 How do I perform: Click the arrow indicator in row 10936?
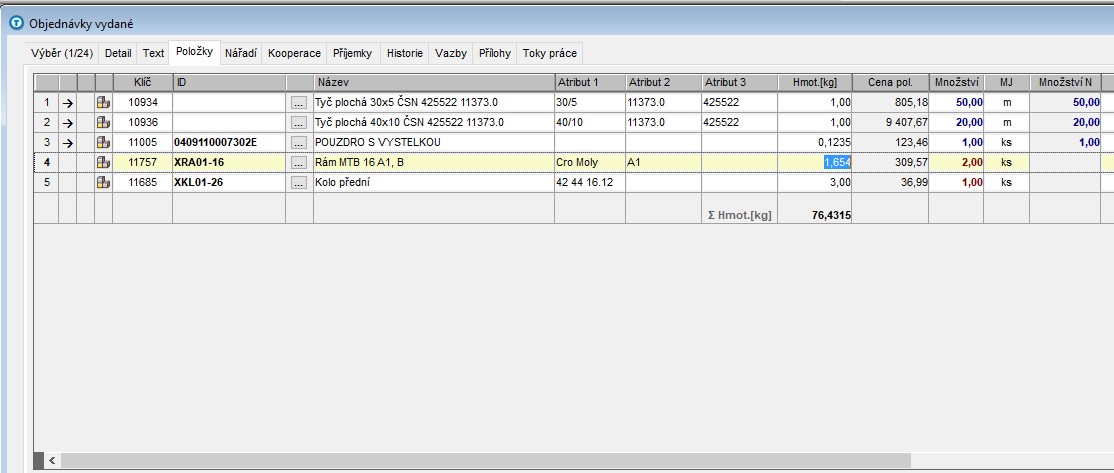click(x=67, y=122)
